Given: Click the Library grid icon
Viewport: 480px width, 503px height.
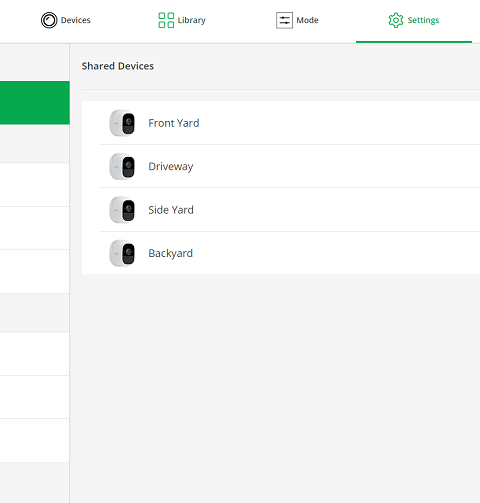Looking at the screenshot, I should 166,20.
